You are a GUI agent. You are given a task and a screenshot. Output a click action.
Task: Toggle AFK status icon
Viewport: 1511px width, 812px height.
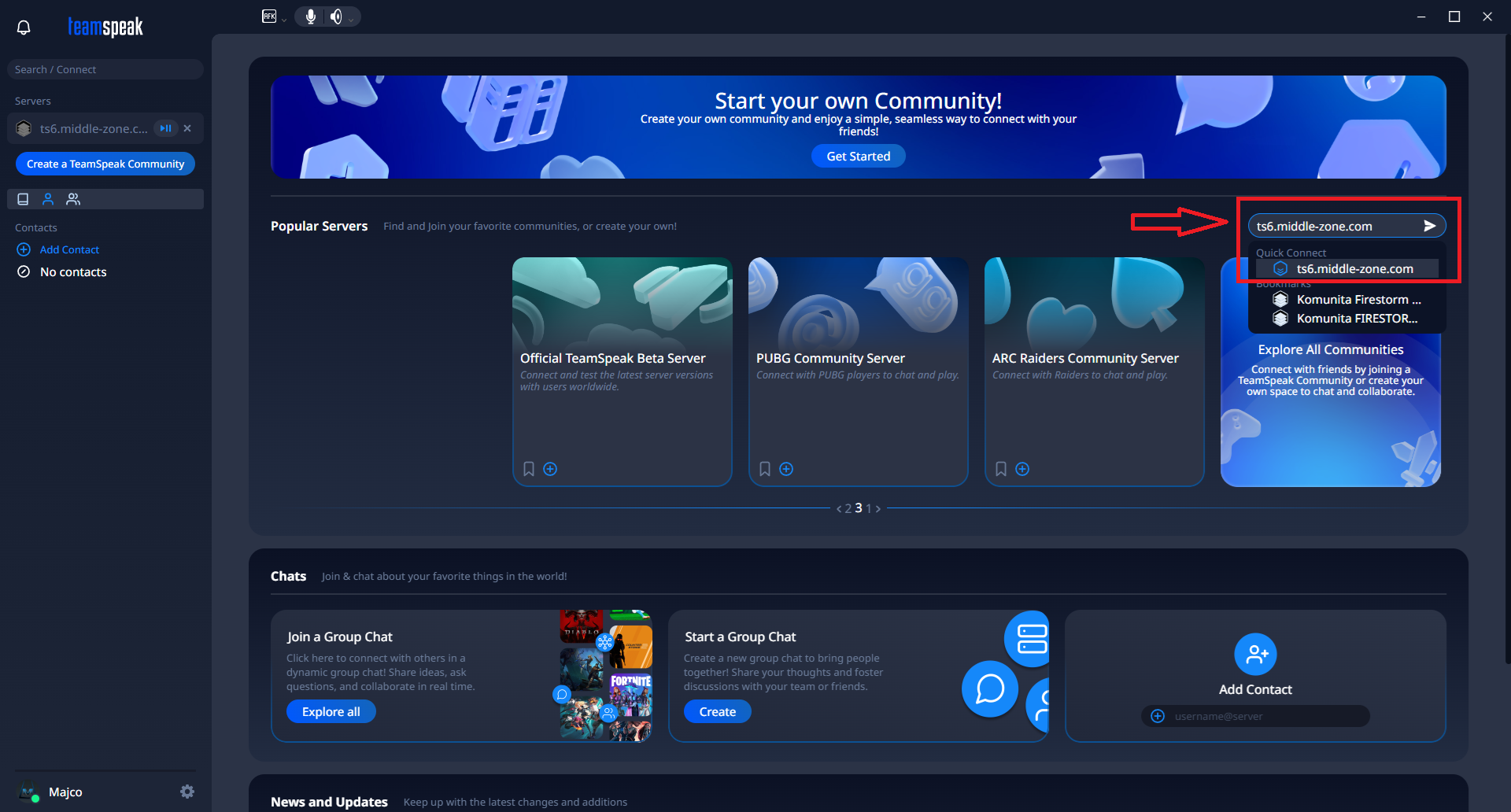tap(269, 17)
